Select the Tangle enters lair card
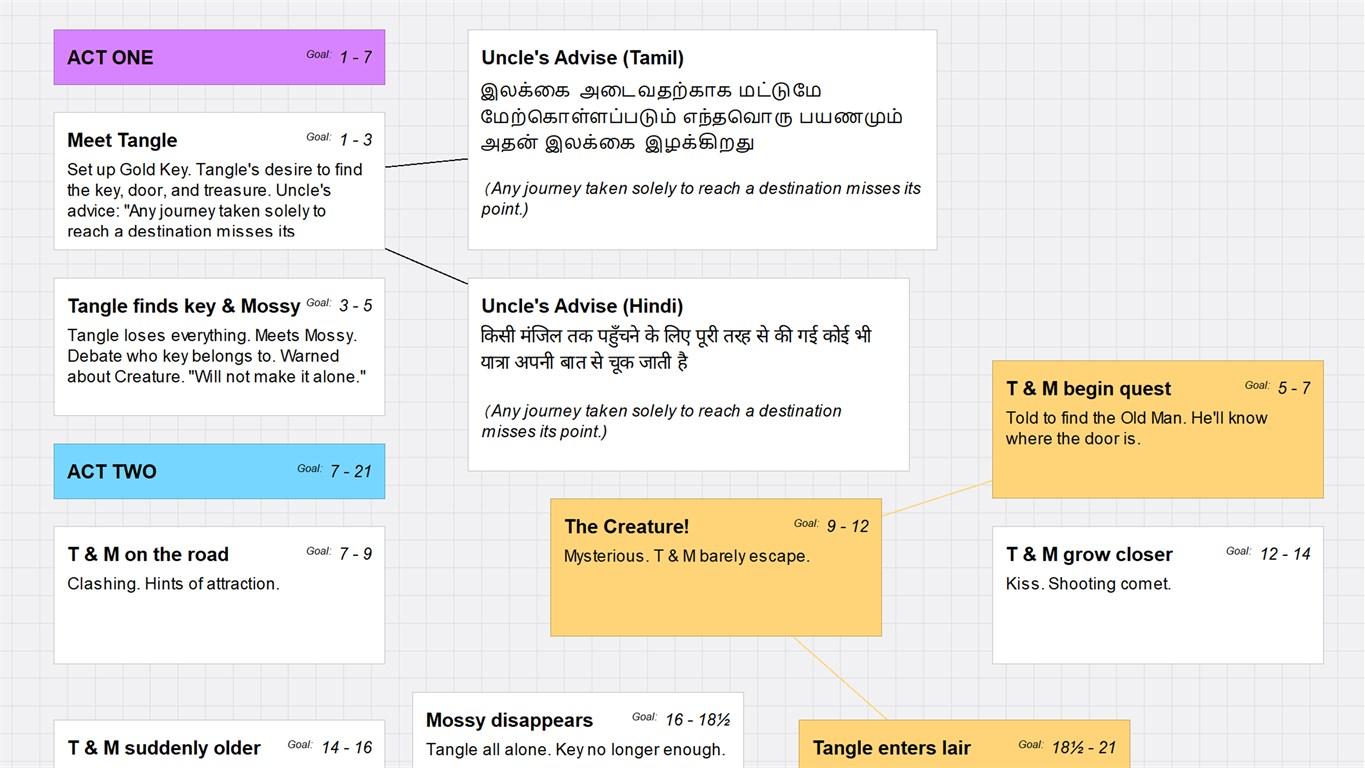This screenshot has width=1365, height=768. click(x=892, y=748)
